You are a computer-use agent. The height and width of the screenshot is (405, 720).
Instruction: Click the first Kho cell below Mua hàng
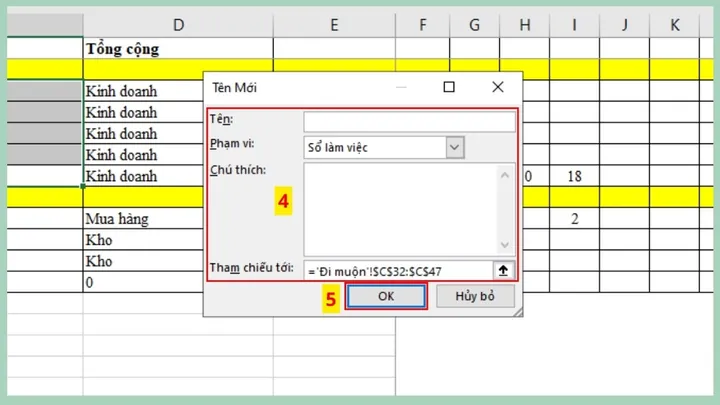click(143, 240)
